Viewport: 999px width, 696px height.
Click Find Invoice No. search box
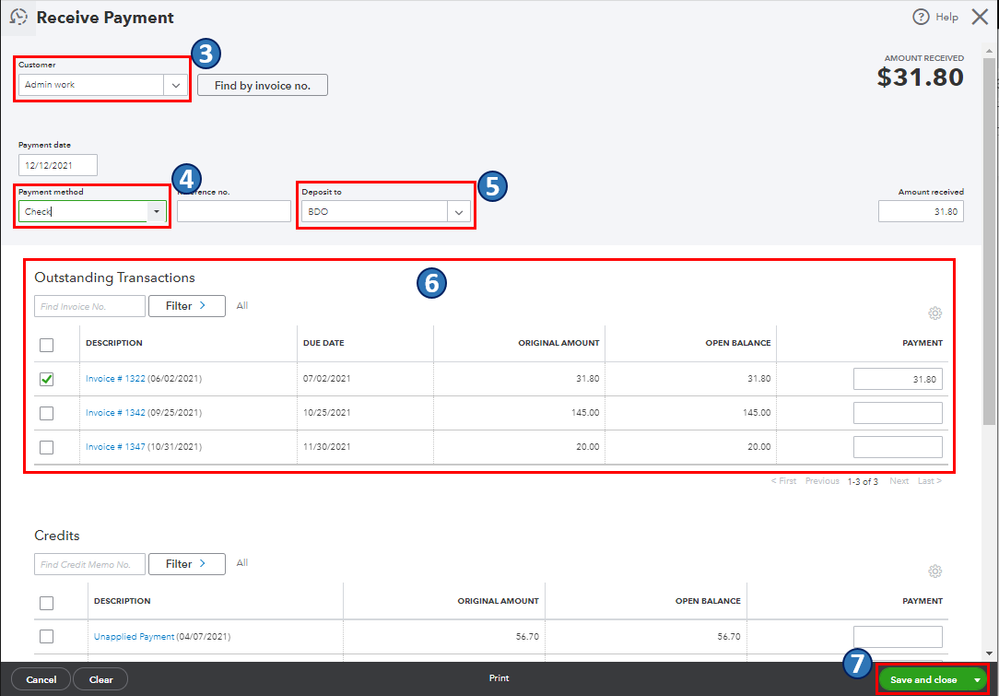[x=90, y=306]
